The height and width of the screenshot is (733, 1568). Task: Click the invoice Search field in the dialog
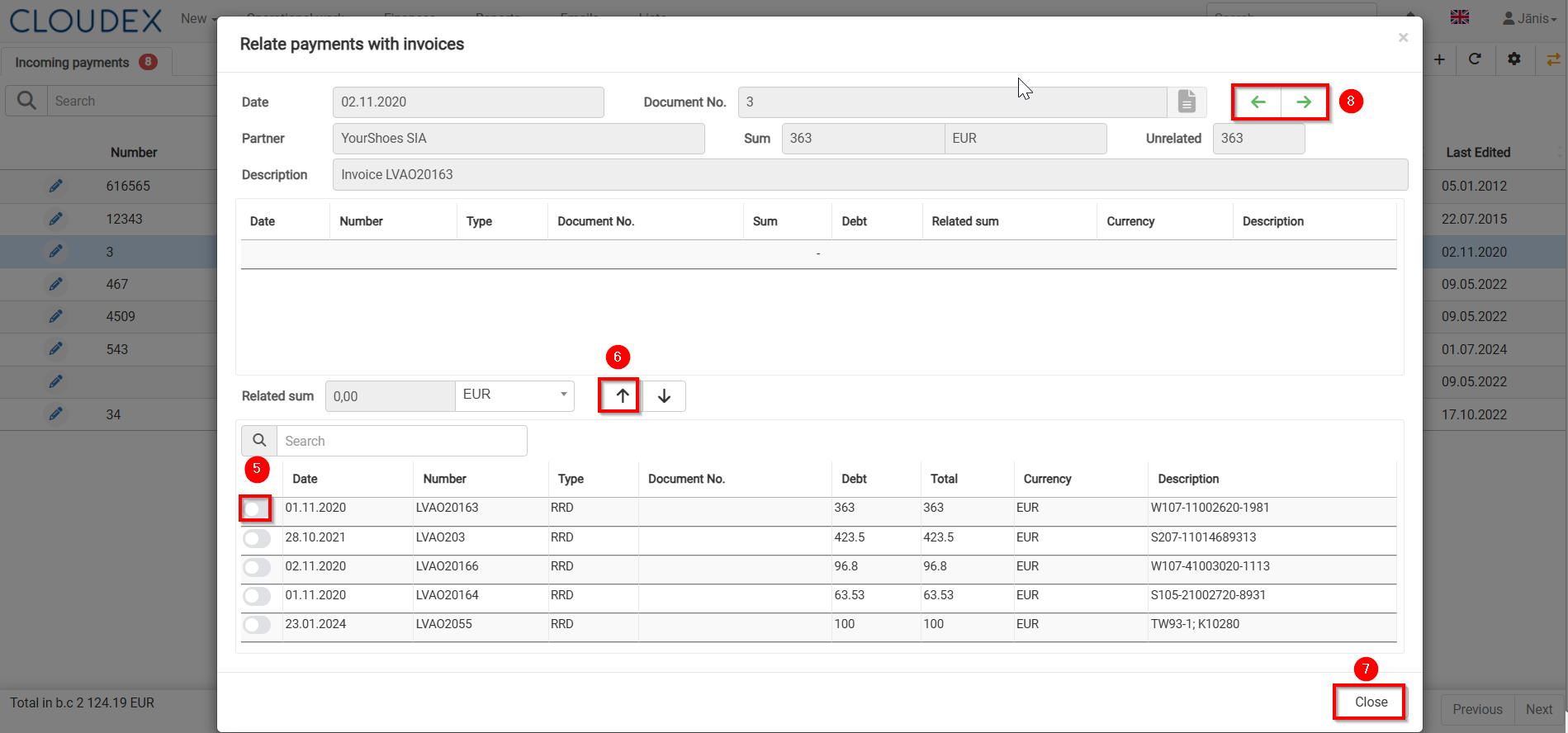[x=401, y=441]
